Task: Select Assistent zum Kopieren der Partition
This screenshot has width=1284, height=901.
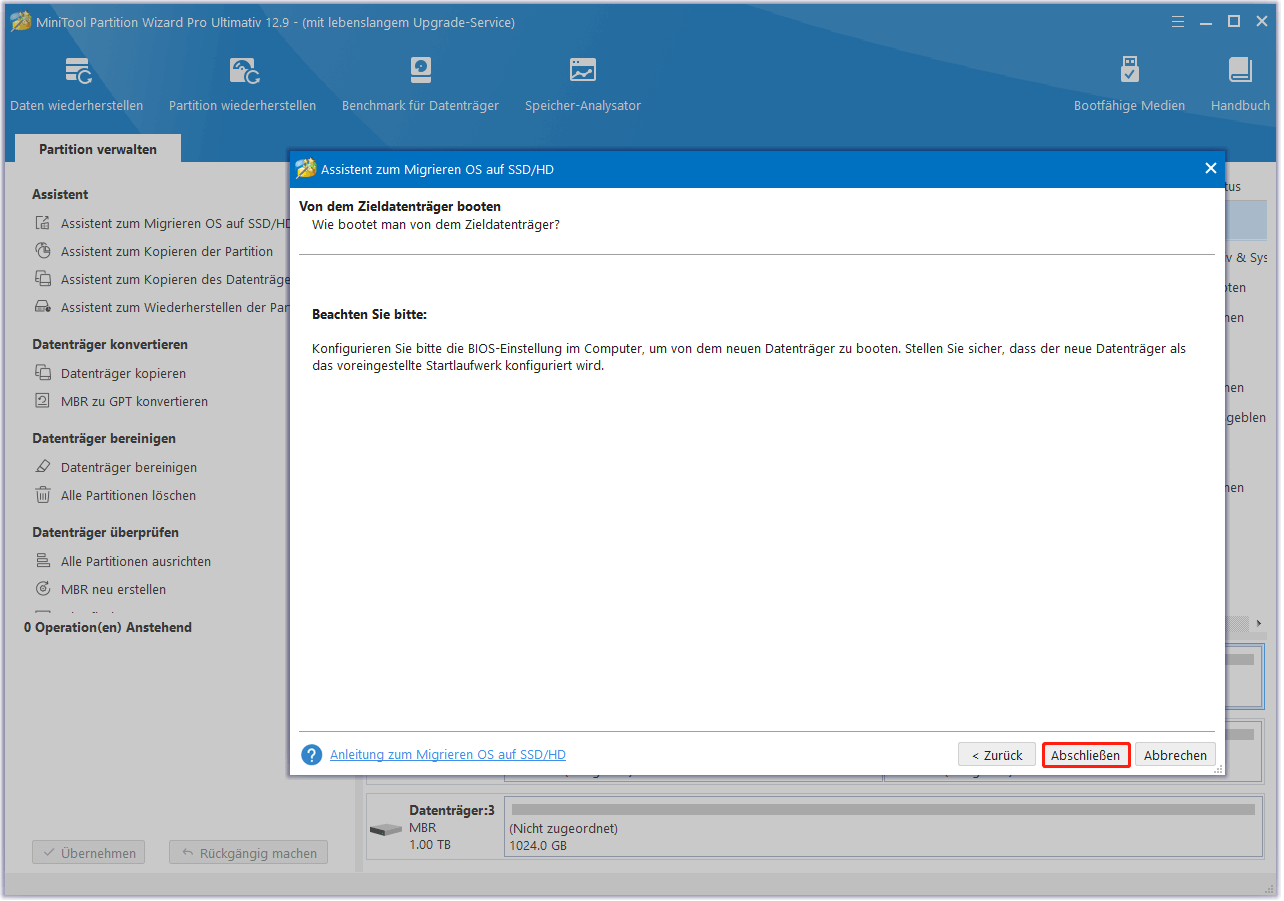Action: pyautogui.click(x=167, y=251)
